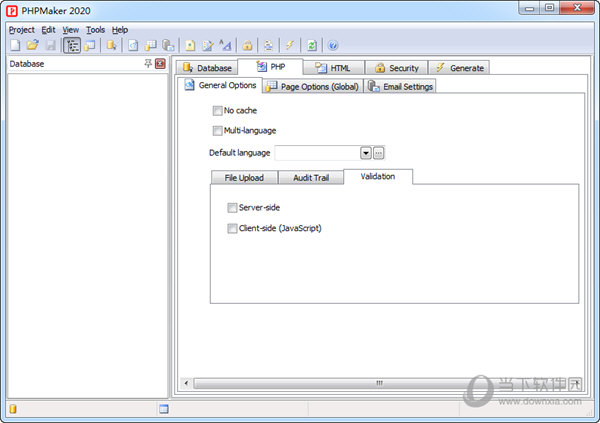The image size is (600, 423).
Task: Open the Edit menu
Action: point(48,30)
